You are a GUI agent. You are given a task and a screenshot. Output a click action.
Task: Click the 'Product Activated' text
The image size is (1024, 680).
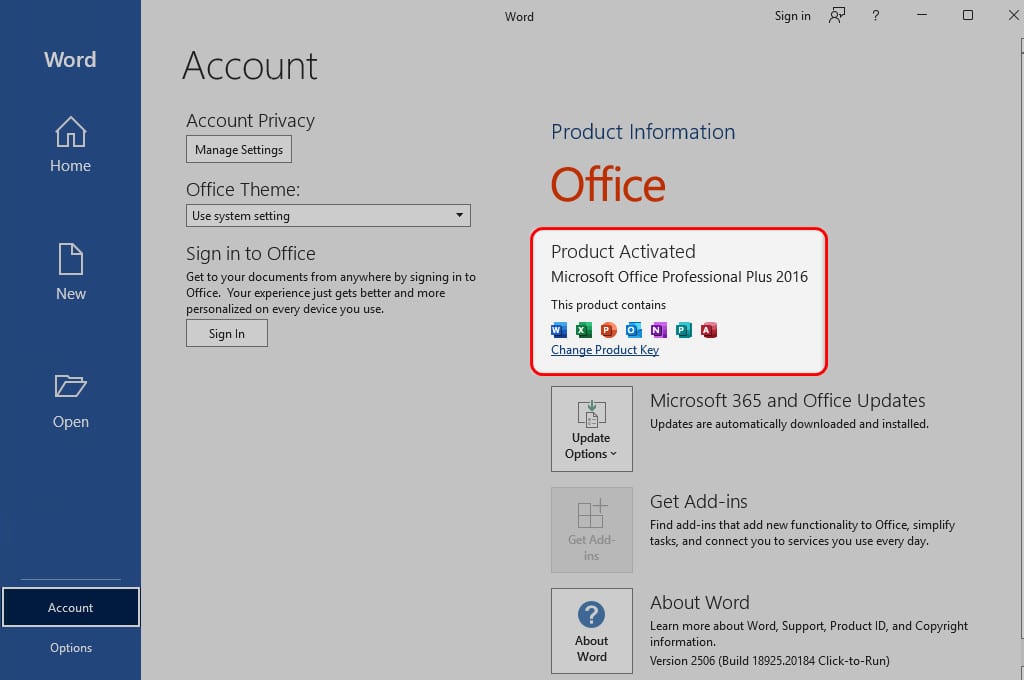click(623, 251)
